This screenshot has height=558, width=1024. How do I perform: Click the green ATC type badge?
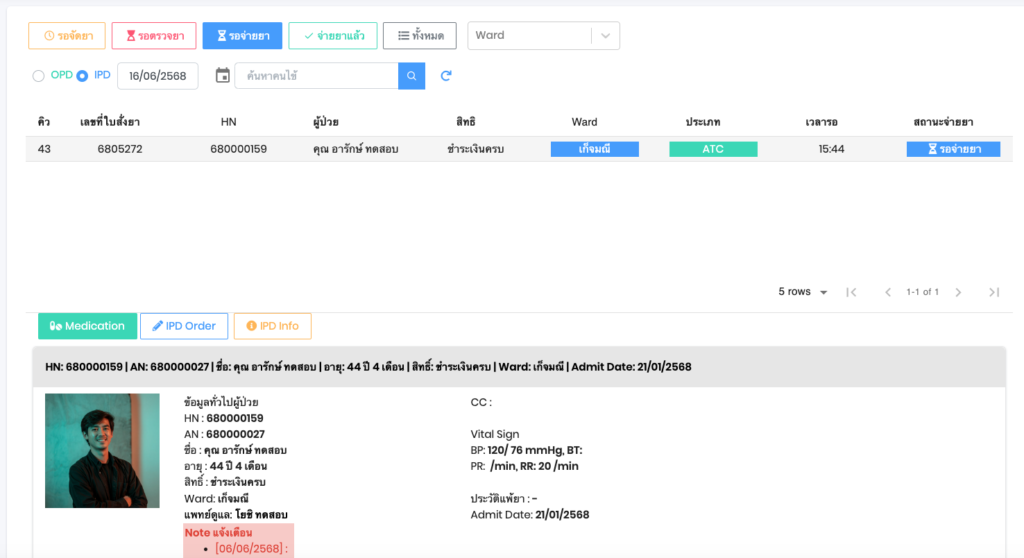[x=713, y=149]
